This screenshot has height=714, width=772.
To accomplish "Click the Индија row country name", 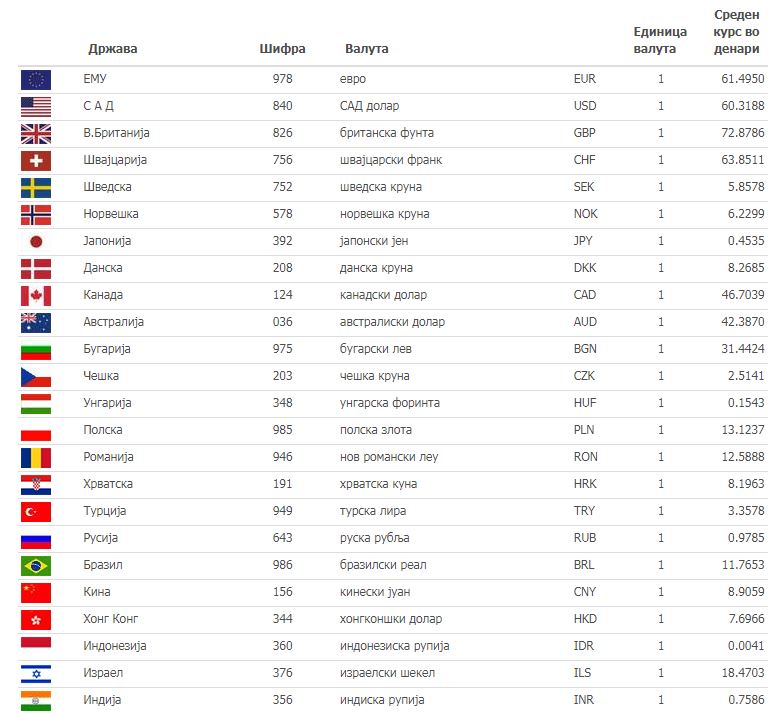I will 103,700.
